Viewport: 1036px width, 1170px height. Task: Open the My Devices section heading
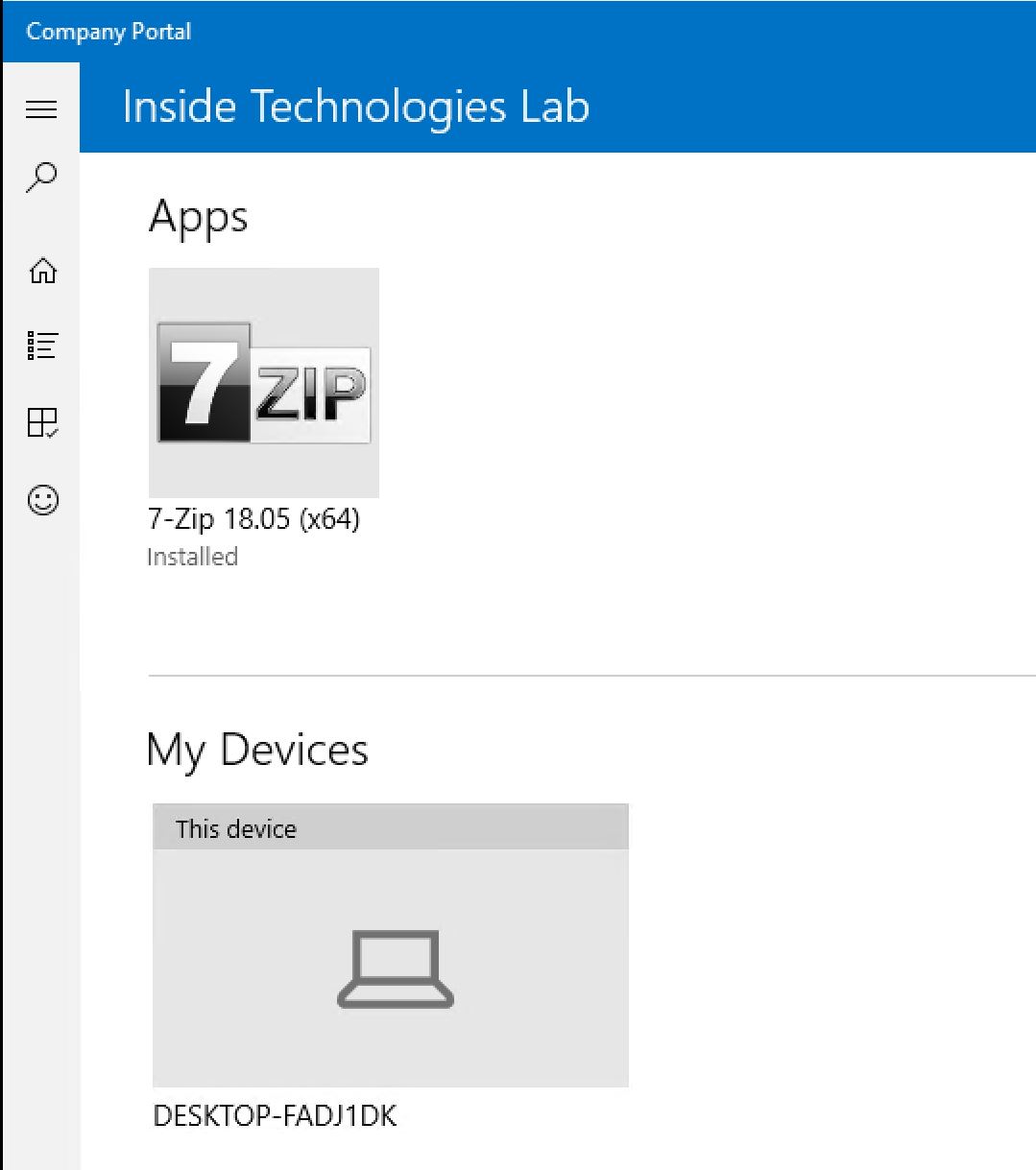pyautogui.click(x=257, y=750)
